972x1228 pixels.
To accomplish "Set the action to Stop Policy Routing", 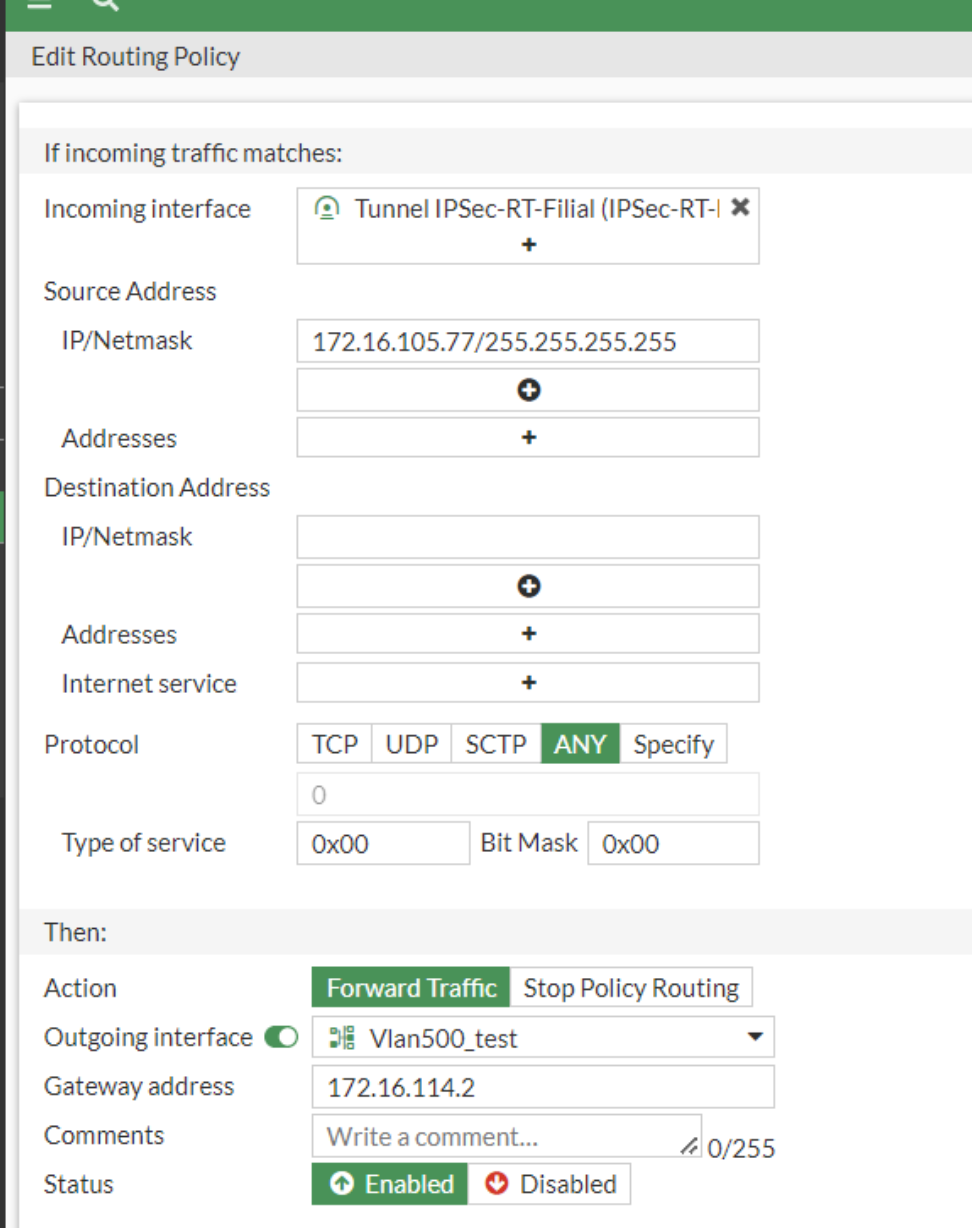I will tap(631, 988).
